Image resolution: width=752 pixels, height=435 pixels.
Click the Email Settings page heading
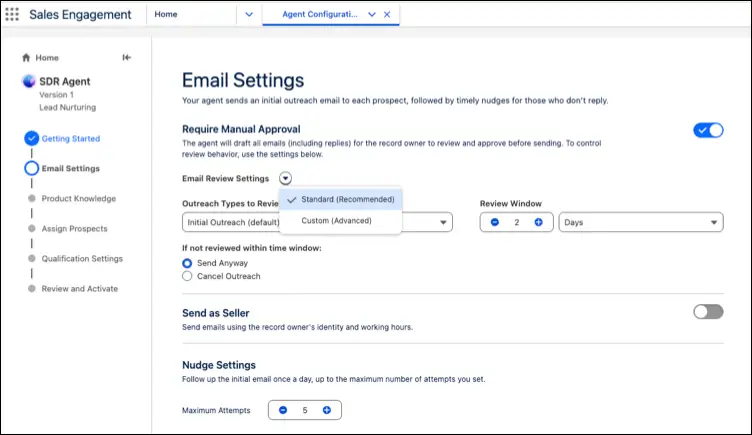pyautogui.click(x=243, y=80)
